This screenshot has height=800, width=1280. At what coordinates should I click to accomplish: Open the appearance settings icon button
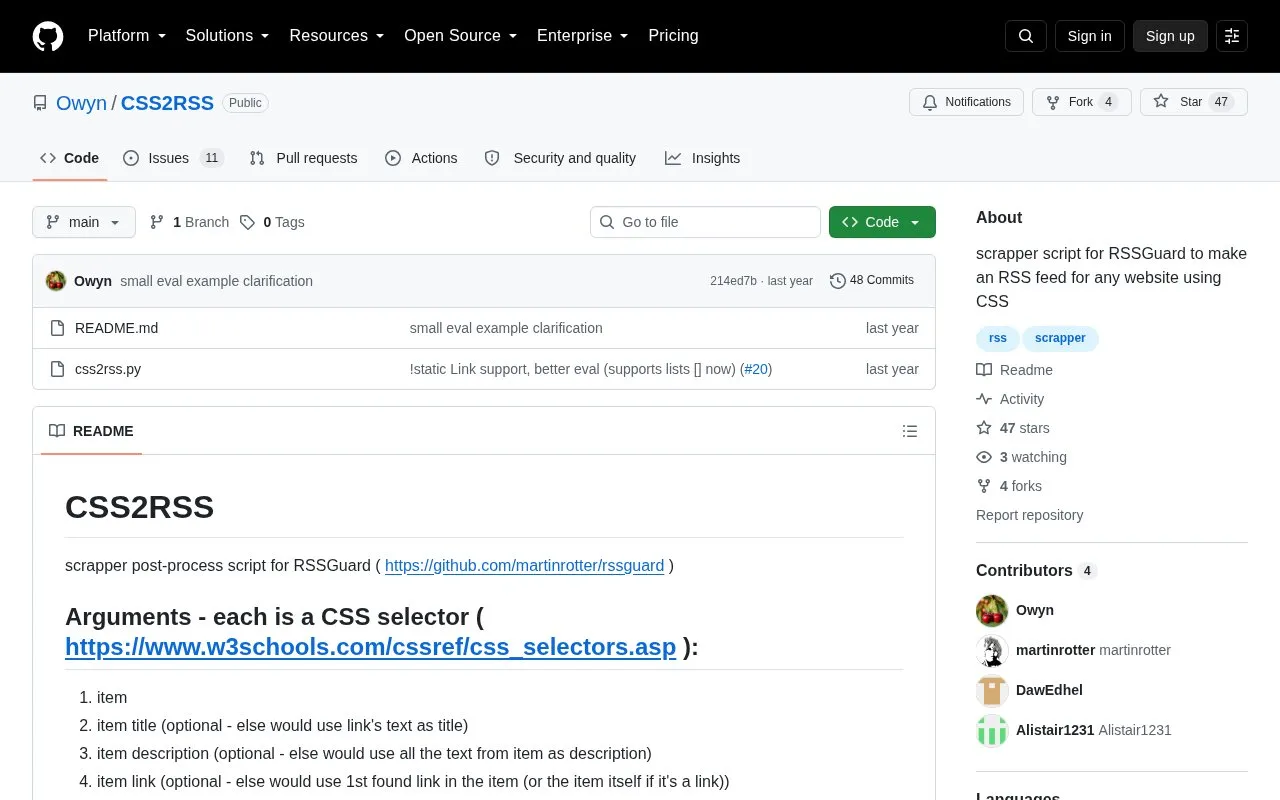point(1232,36)
